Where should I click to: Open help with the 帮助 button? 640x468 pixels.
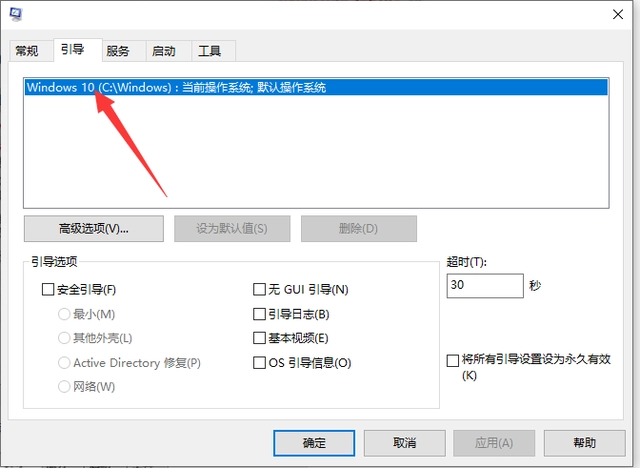[x=584, y=443]
